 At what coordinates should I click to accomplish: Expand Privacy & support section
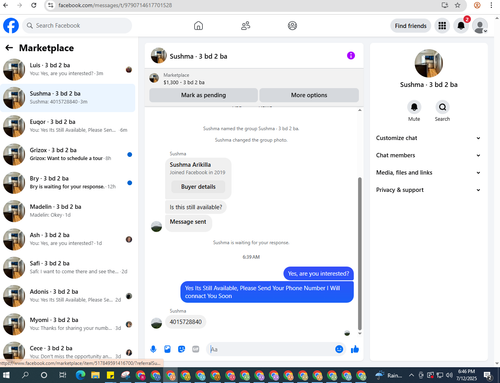[x=428, y=190]
